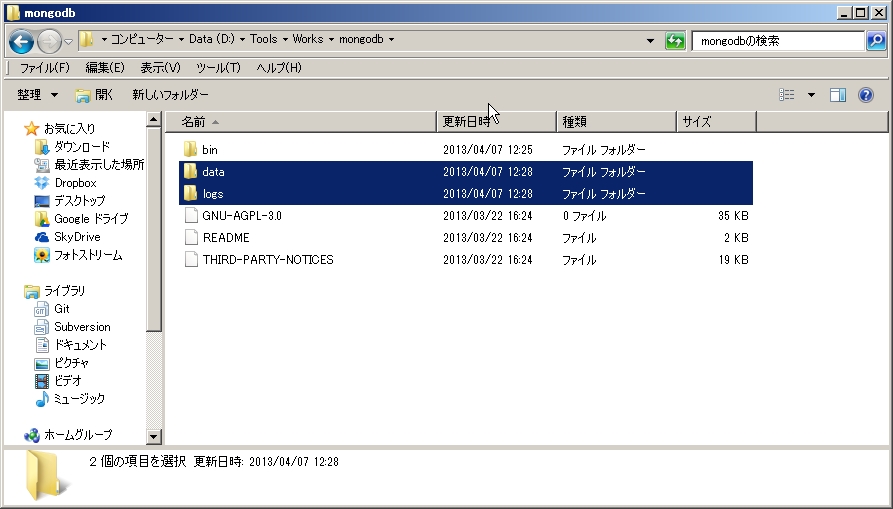This screenshot has height=509, width=893.
Task: Click the mongodbの検索 search field
Action: tap(777, 40)
